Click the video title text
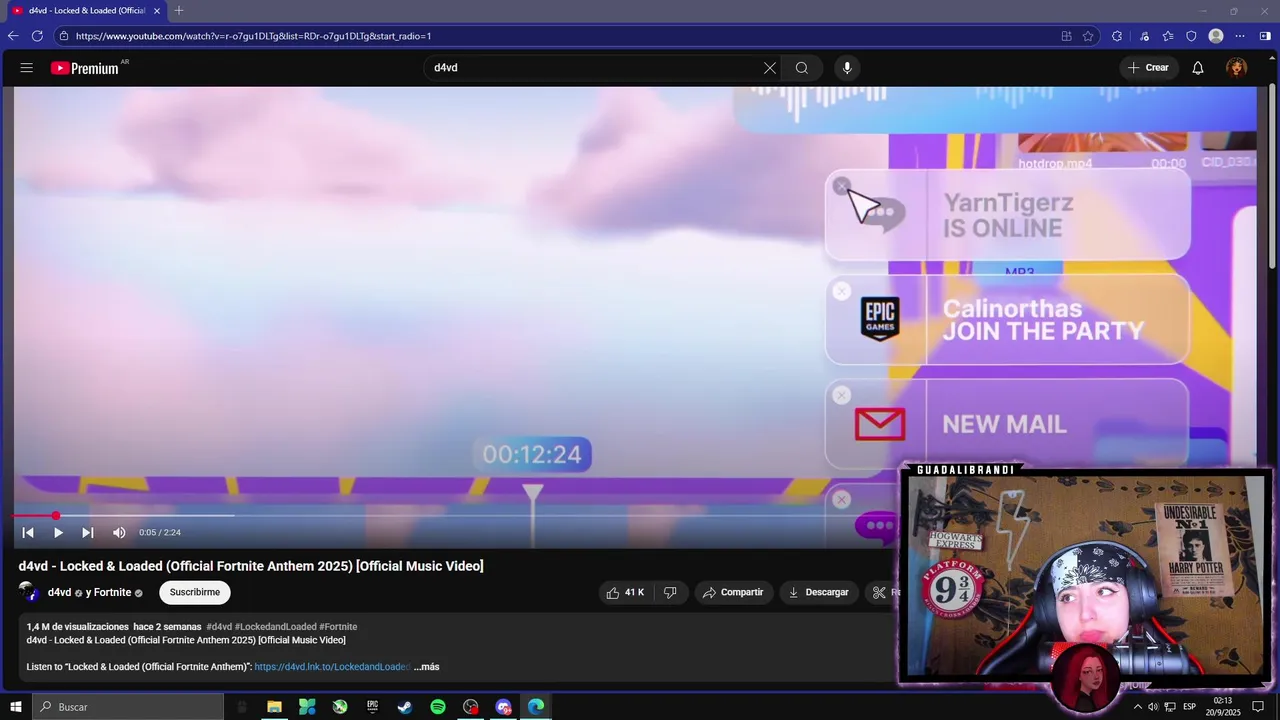1280x720 pixels. (x=251, y=566)
